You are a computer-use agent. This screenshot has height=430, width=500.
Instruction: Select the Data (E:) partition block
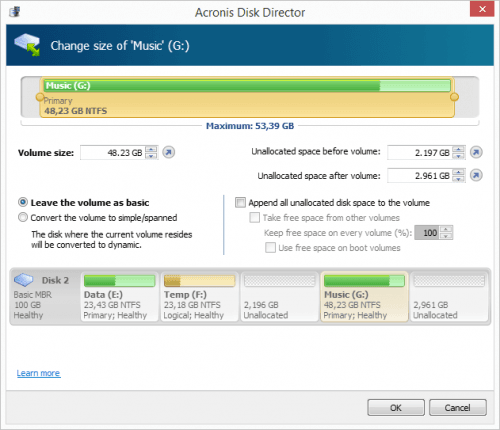(x=119, y=297)
